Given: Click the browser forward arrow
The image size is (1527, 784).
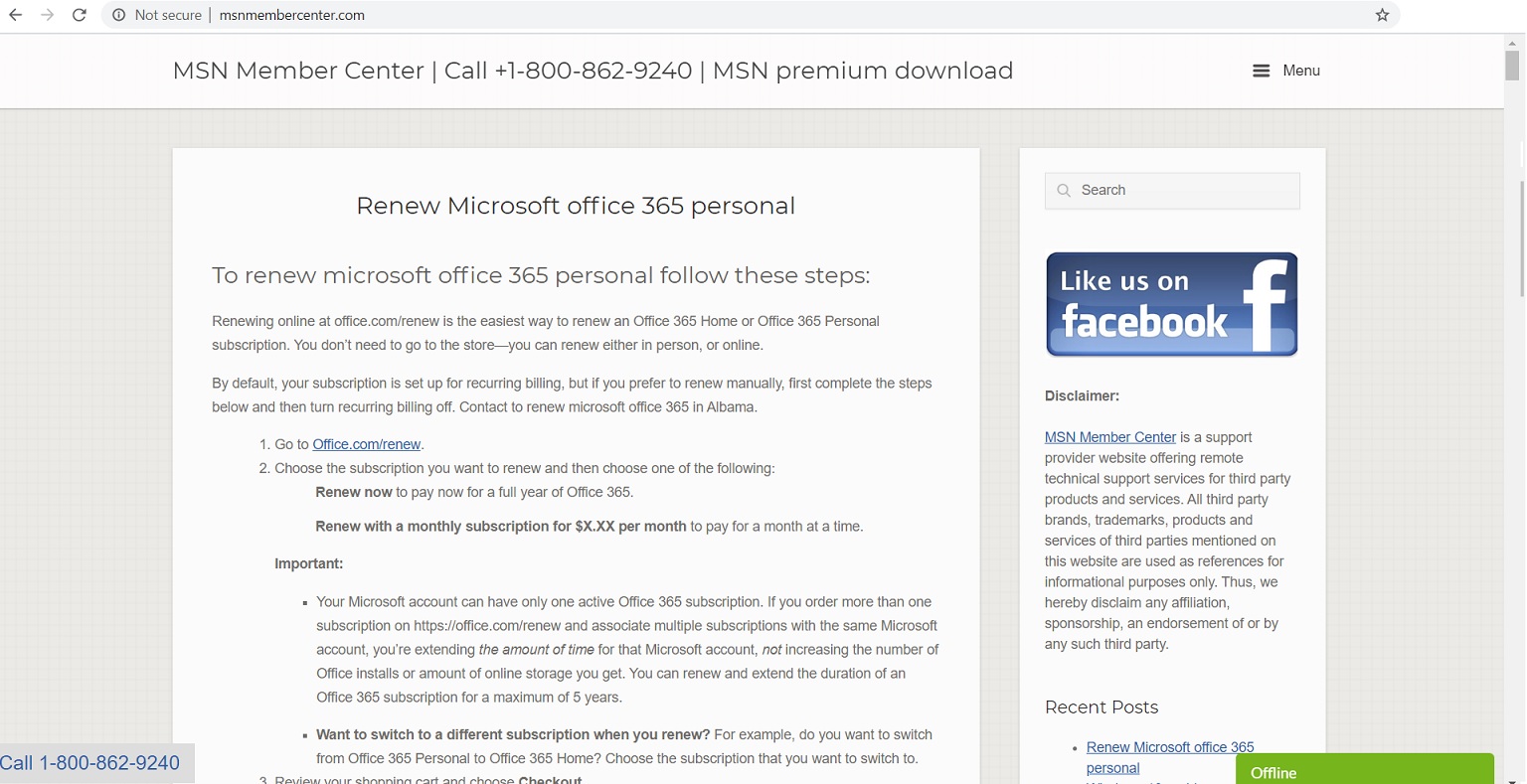Looking at the screenshot, I should coord(47,15).
